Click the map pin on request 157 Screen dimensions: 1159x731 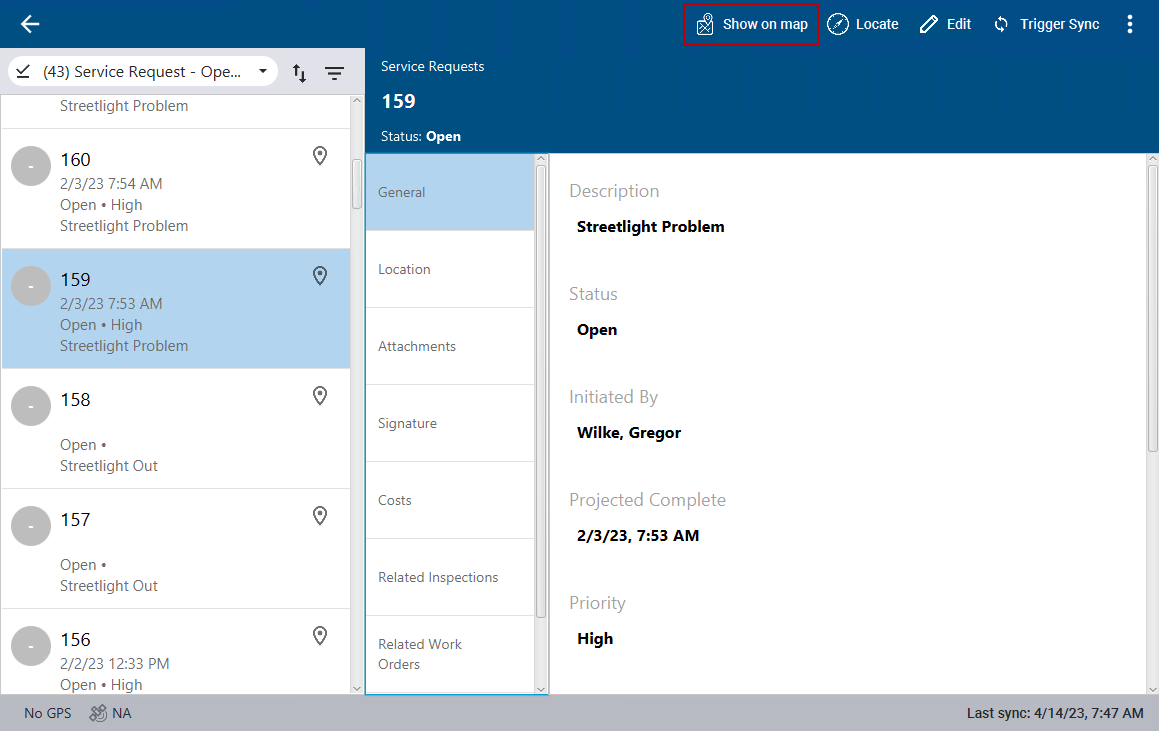[x=320, y=516]
